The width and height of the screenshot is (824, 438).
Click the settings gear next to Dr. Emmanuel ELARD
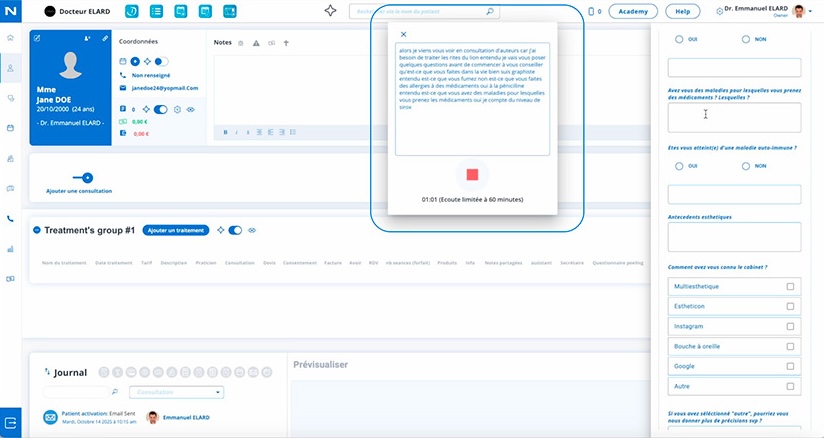coord(720,12)
